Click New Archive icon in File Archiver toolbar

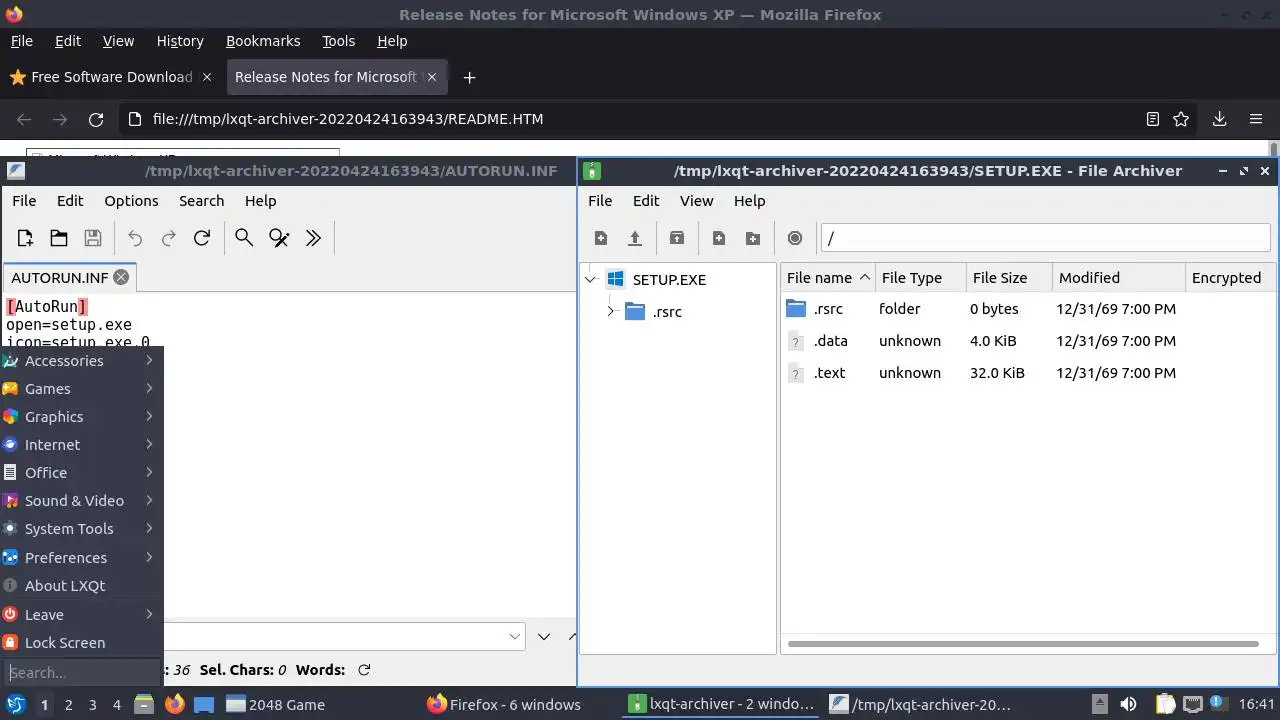(601, 238)
